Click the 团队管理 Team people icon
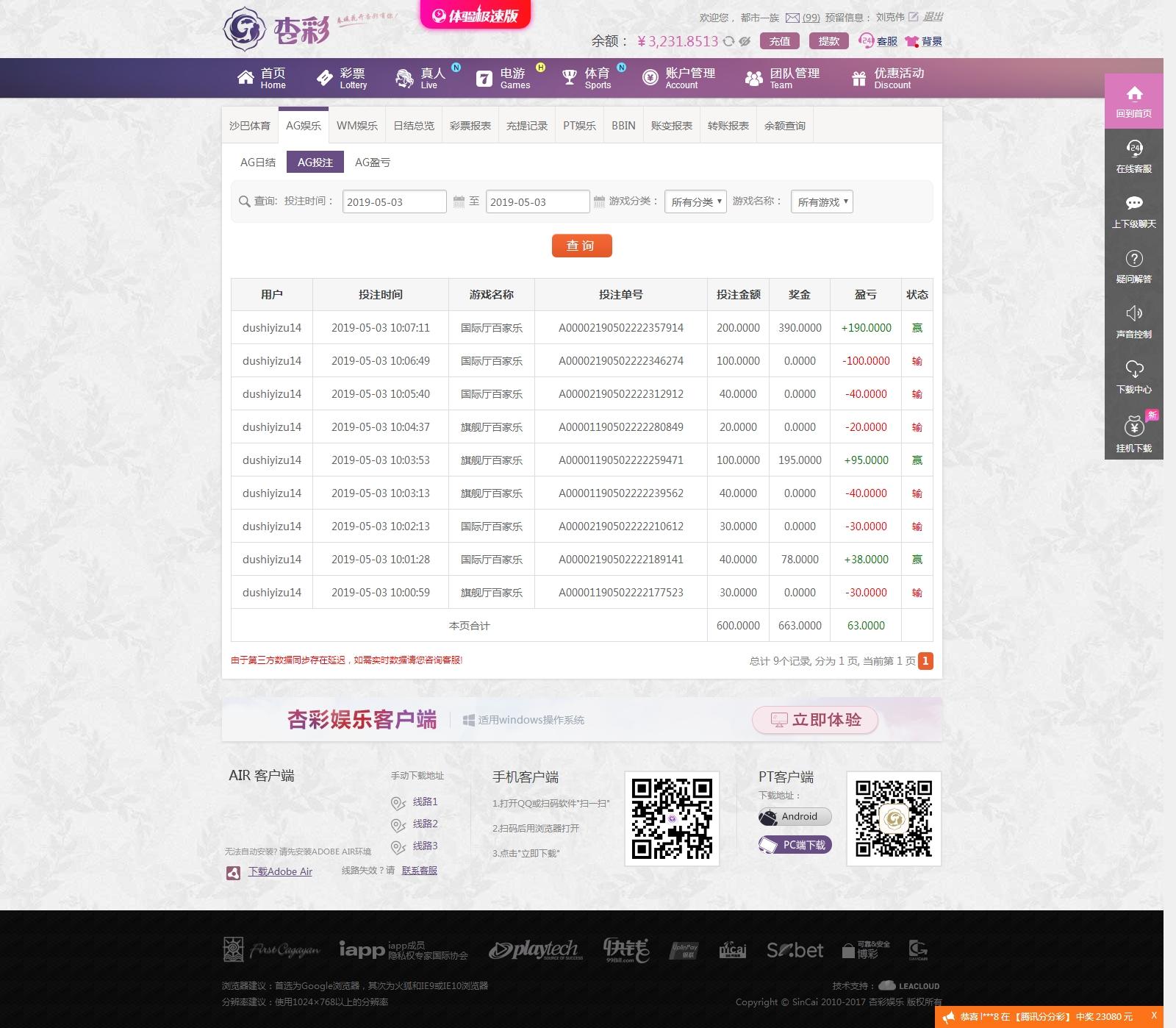The height and width of the screenshot is (1028, 1176). pos(753,79)
